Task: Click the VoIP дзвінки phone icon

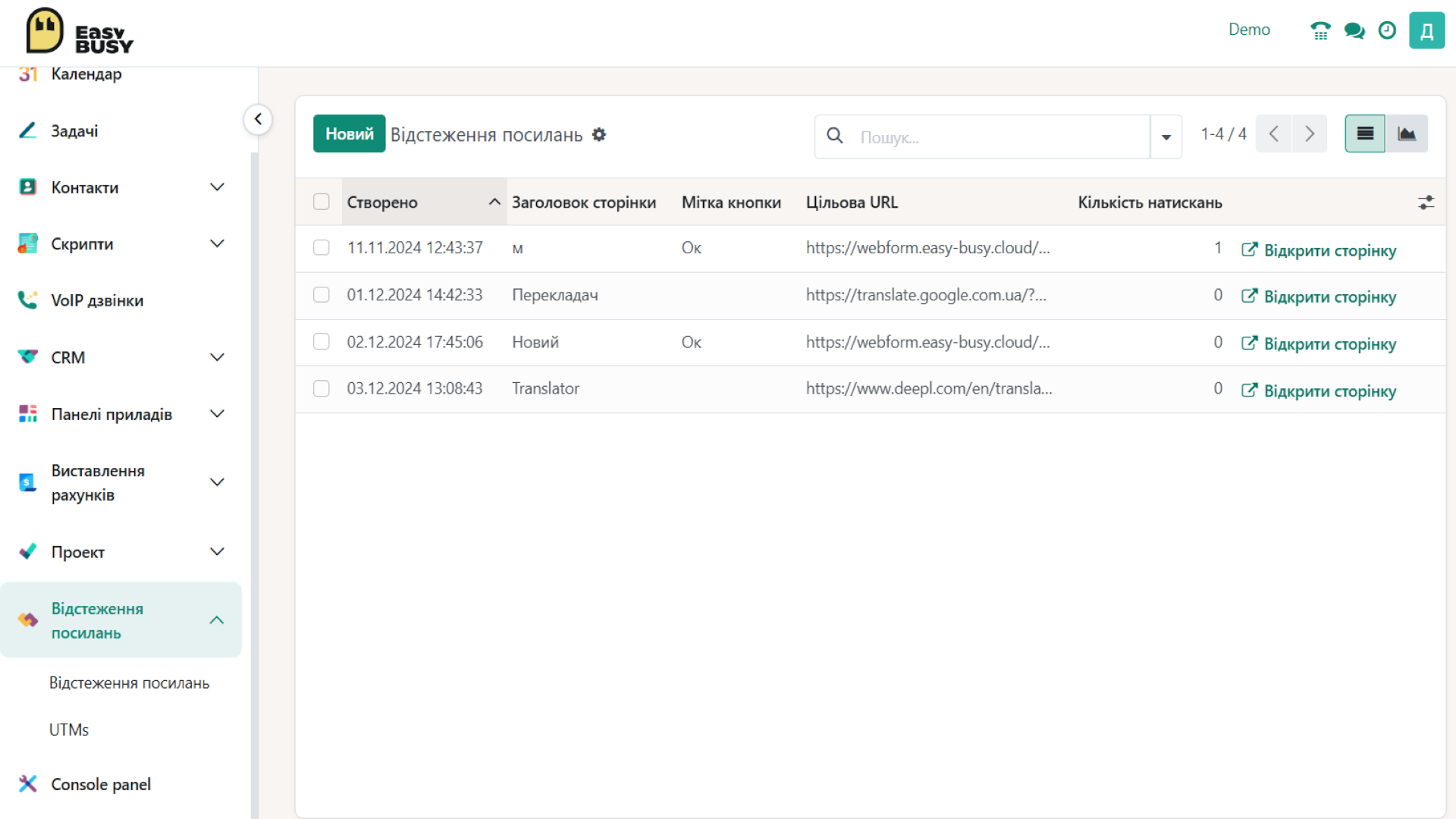Action: pos(27,300)
